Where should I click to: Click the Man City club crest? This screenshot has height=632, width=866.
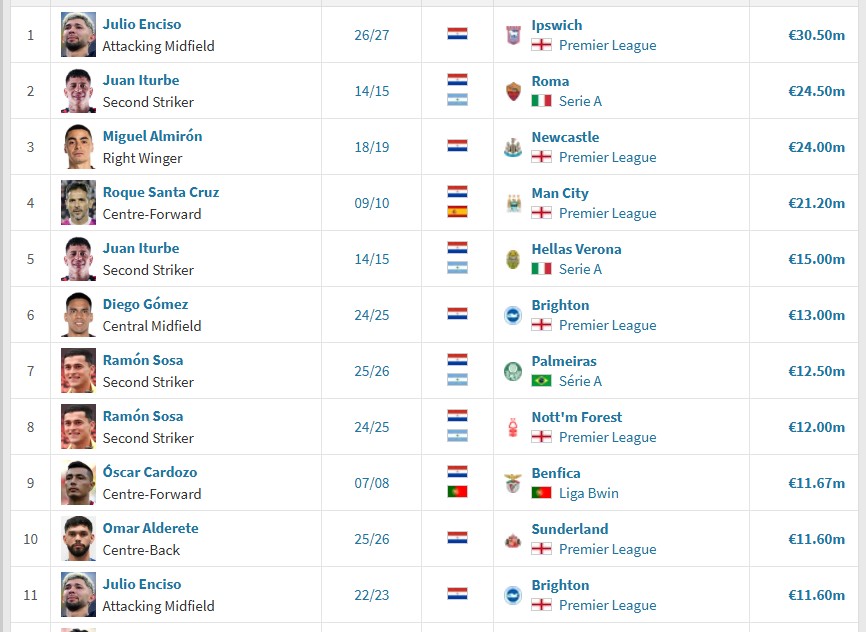pyautogui.click(x=513, y=203)
